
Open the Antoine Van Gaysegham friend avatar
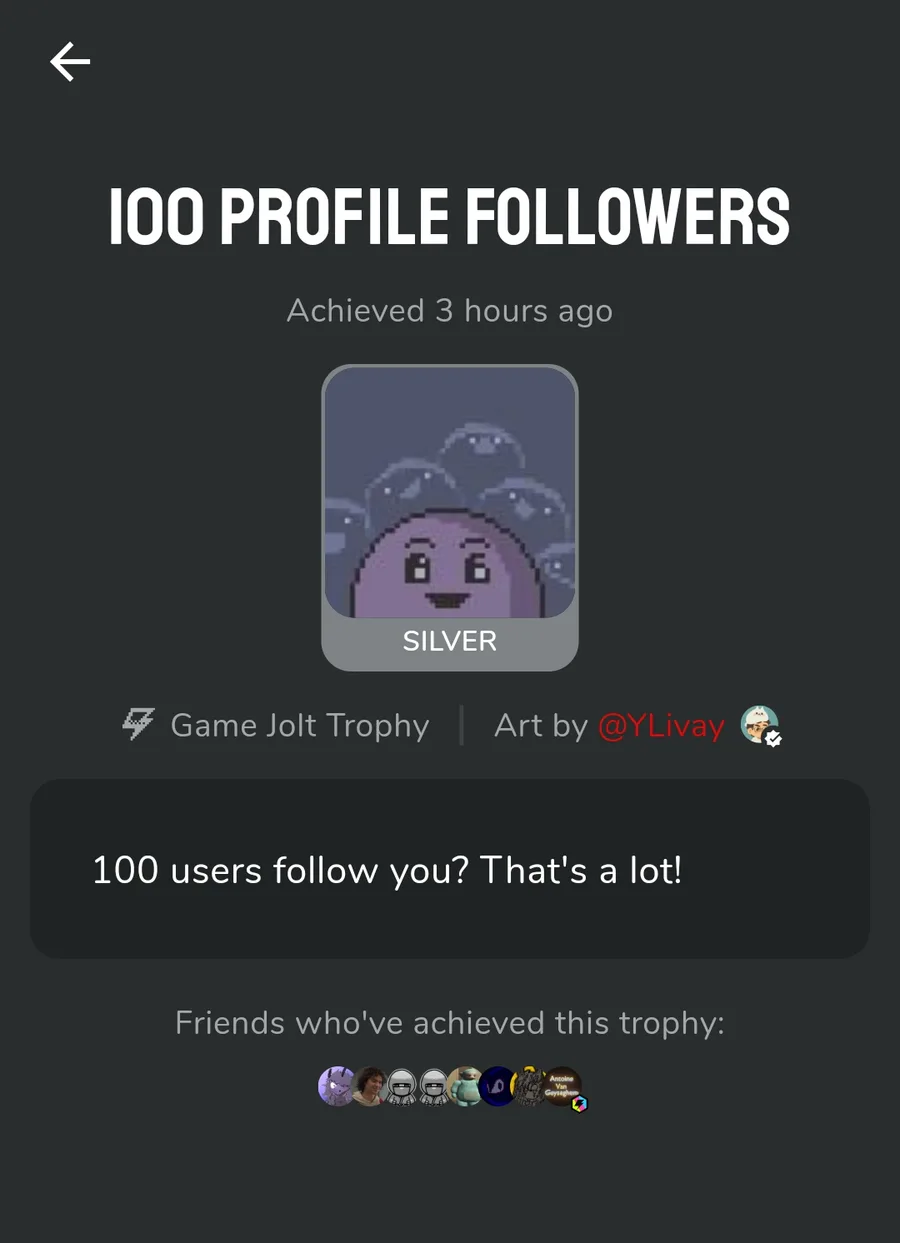pyautogui.click(x=562, y=1083)
